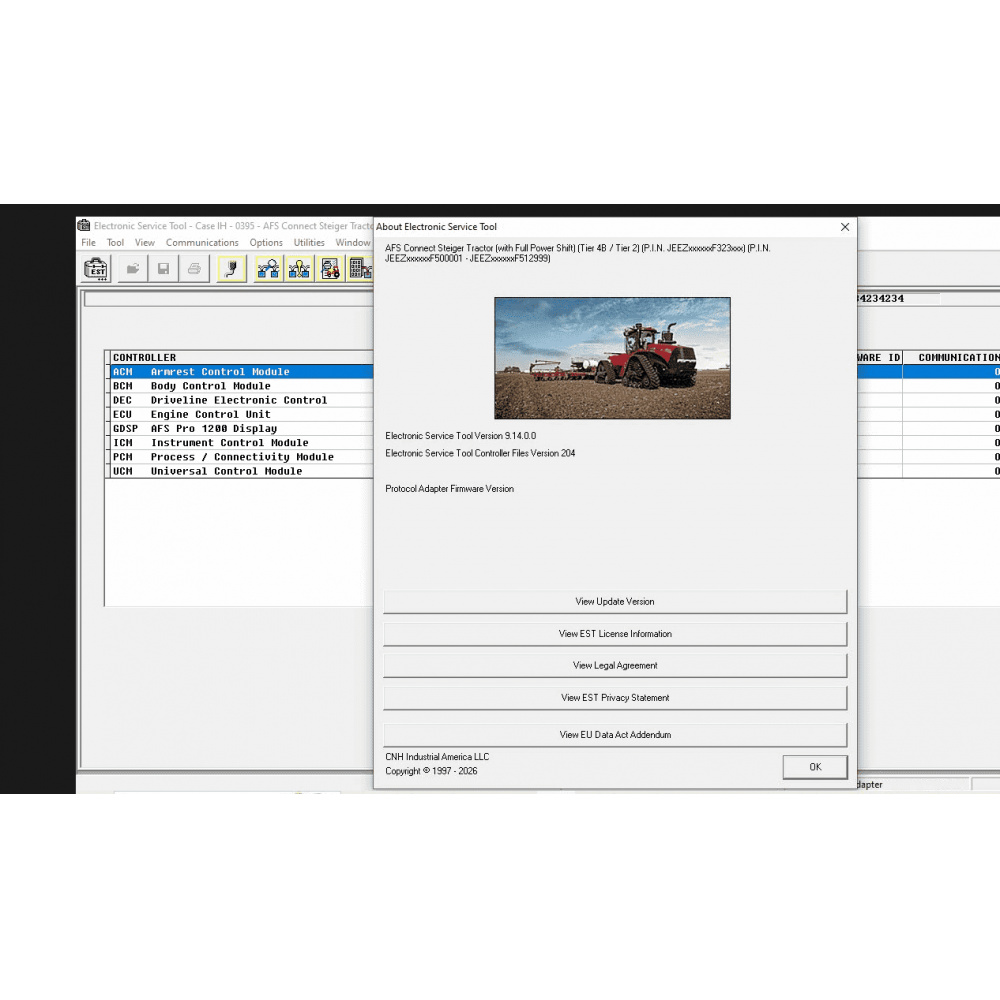The image size is (1000, 1000).
Task: Click the data monitor toolbar icon
Action: (359, 268)
